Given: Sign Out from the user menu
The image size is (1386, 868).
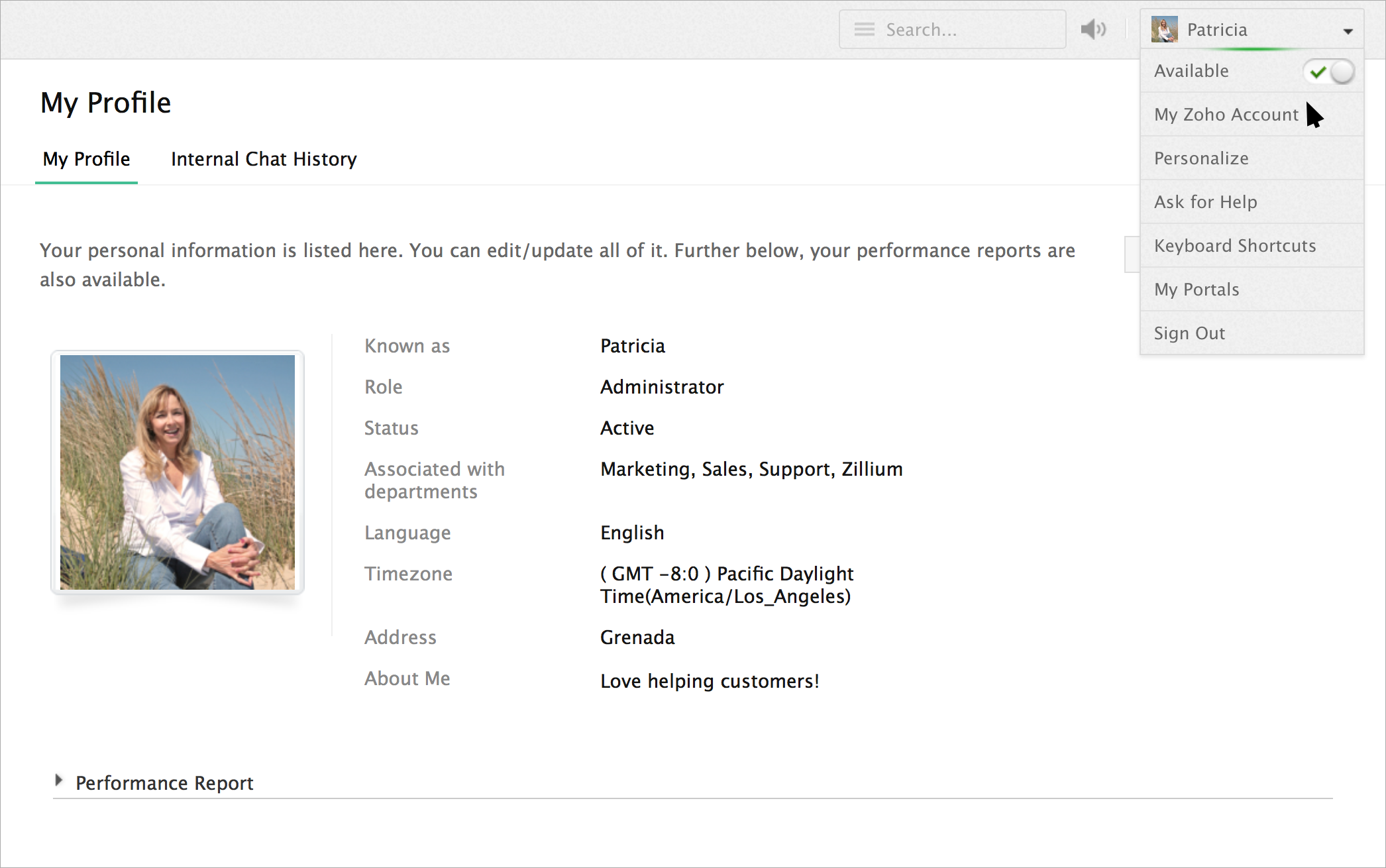Looking at the screenshot, I should click(x=1189, y=333).
